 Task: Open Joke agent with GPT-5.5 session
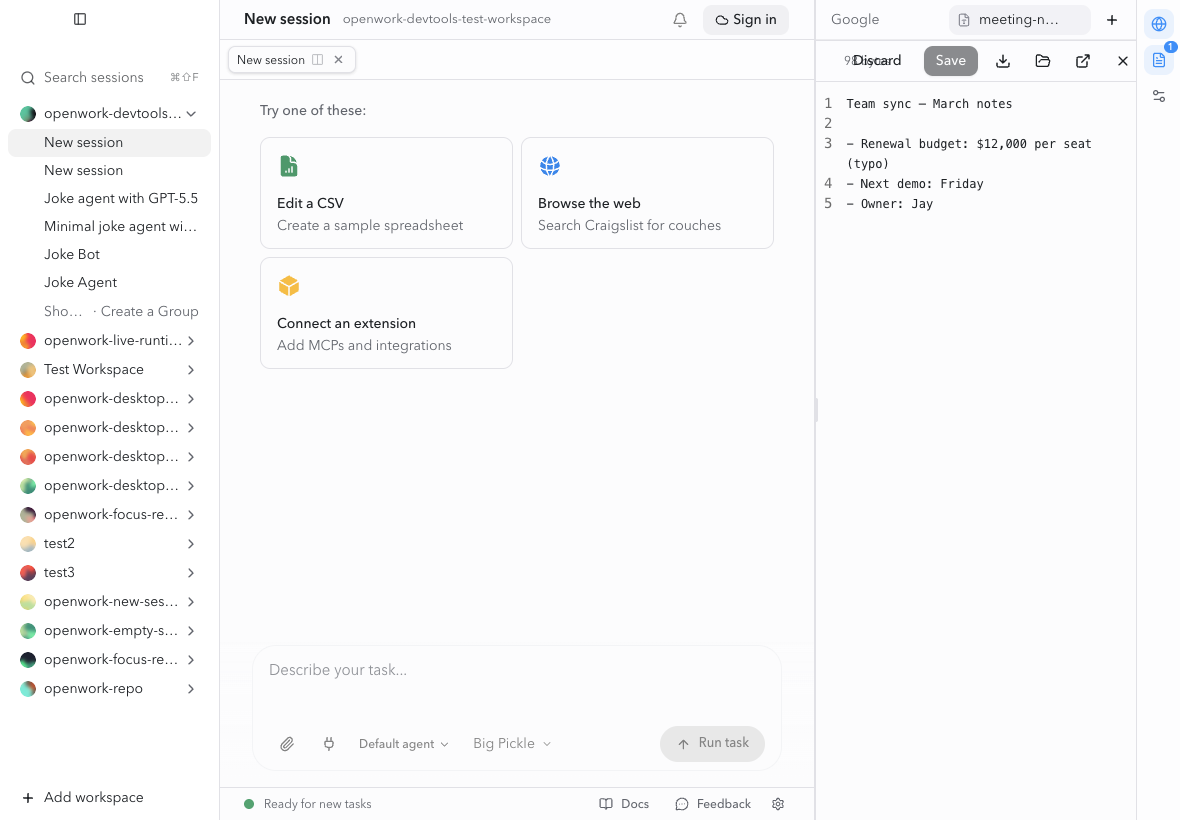coord(120,199)
